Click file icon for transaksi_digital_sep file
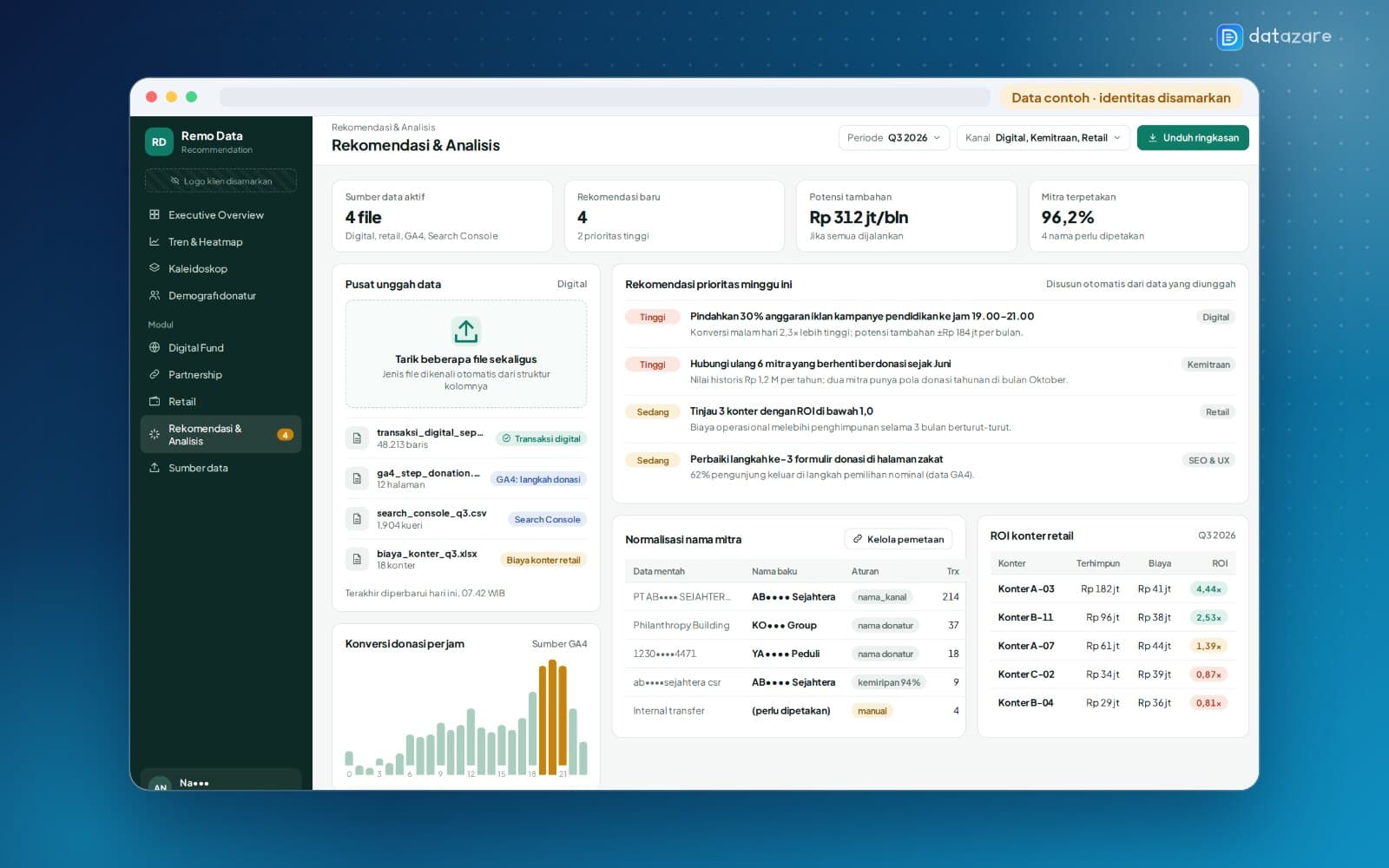This screenshot has width=1389, height=868. pos(357,438)
